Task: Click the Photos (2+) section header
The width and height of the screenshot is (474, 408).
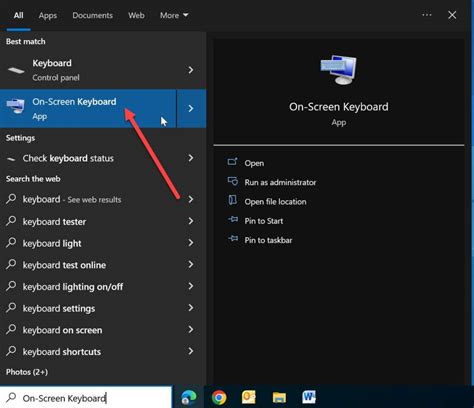Action: click(27, 372)
